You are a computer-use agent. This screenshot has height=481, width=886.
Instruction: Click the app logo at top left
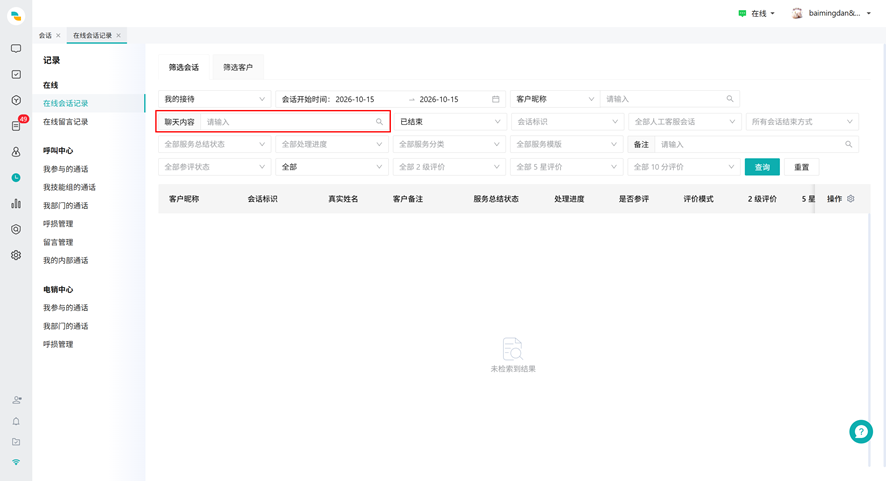16,16
